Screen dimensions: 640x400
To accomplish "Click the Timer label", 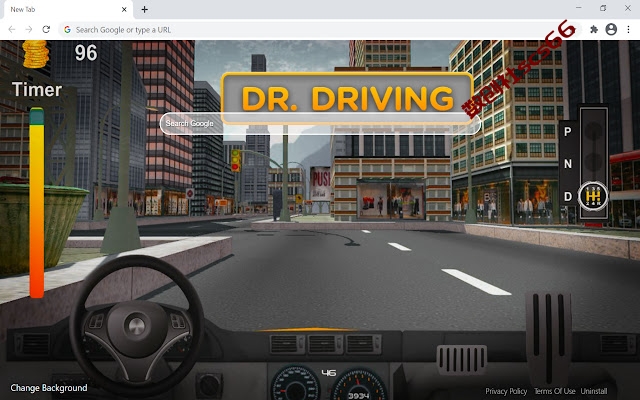I will tap(37, 89).
